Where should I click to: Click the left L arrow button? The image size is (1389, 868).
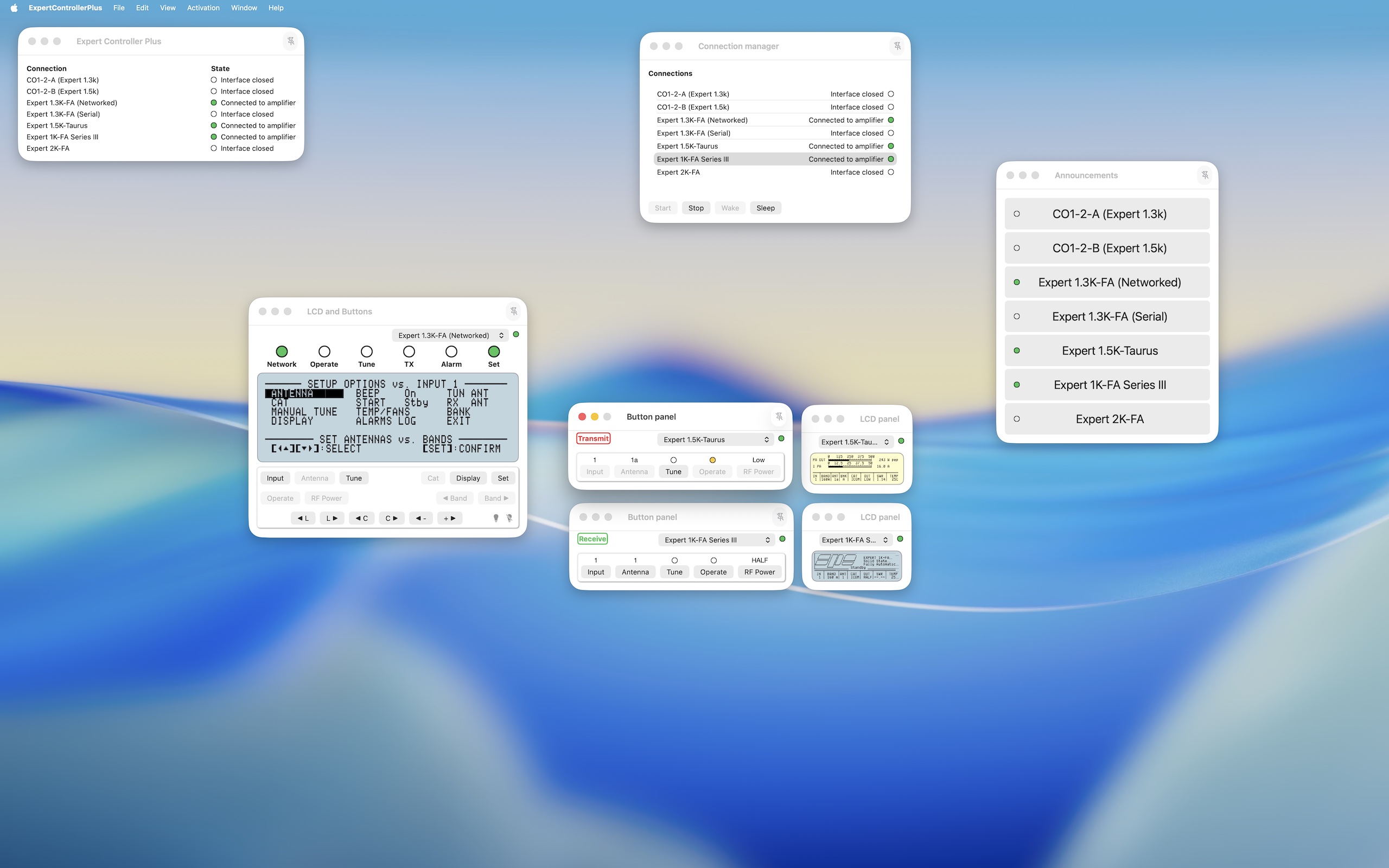(303, 518)
